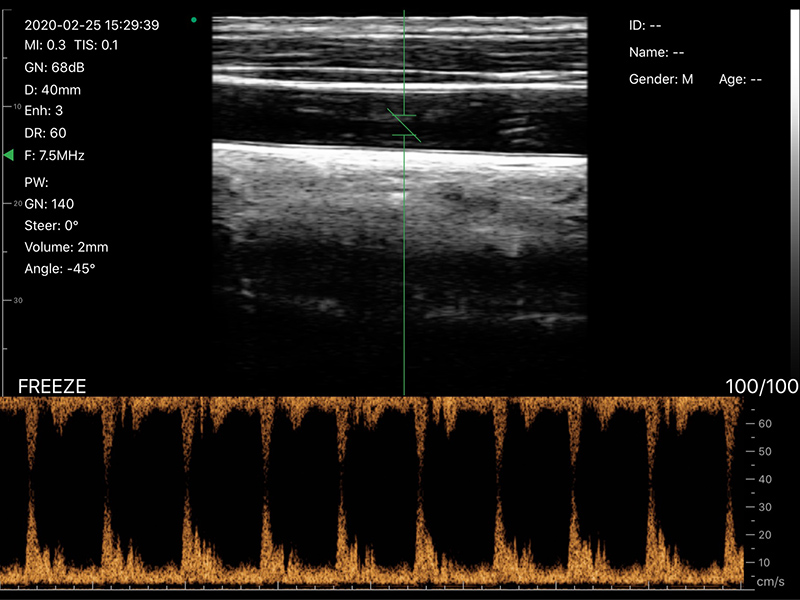Select the PW sample gate on the vessel
The height and width of the screenshot is (600, 800).
(404, 124)
